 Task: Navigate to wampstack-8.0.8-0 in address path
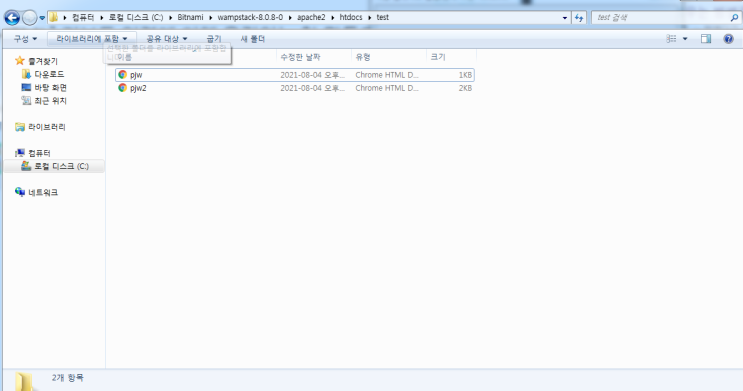(250, 18)
